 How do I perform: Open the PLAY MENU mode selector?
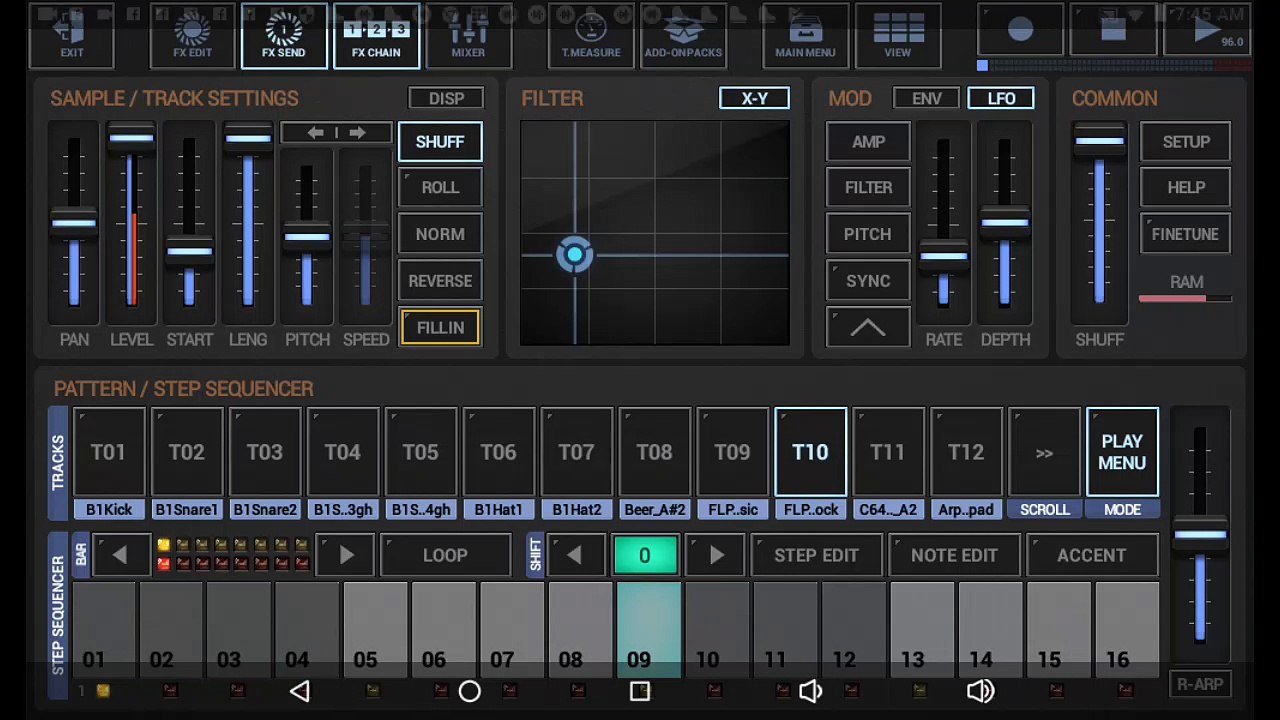tap(1122, 452)
